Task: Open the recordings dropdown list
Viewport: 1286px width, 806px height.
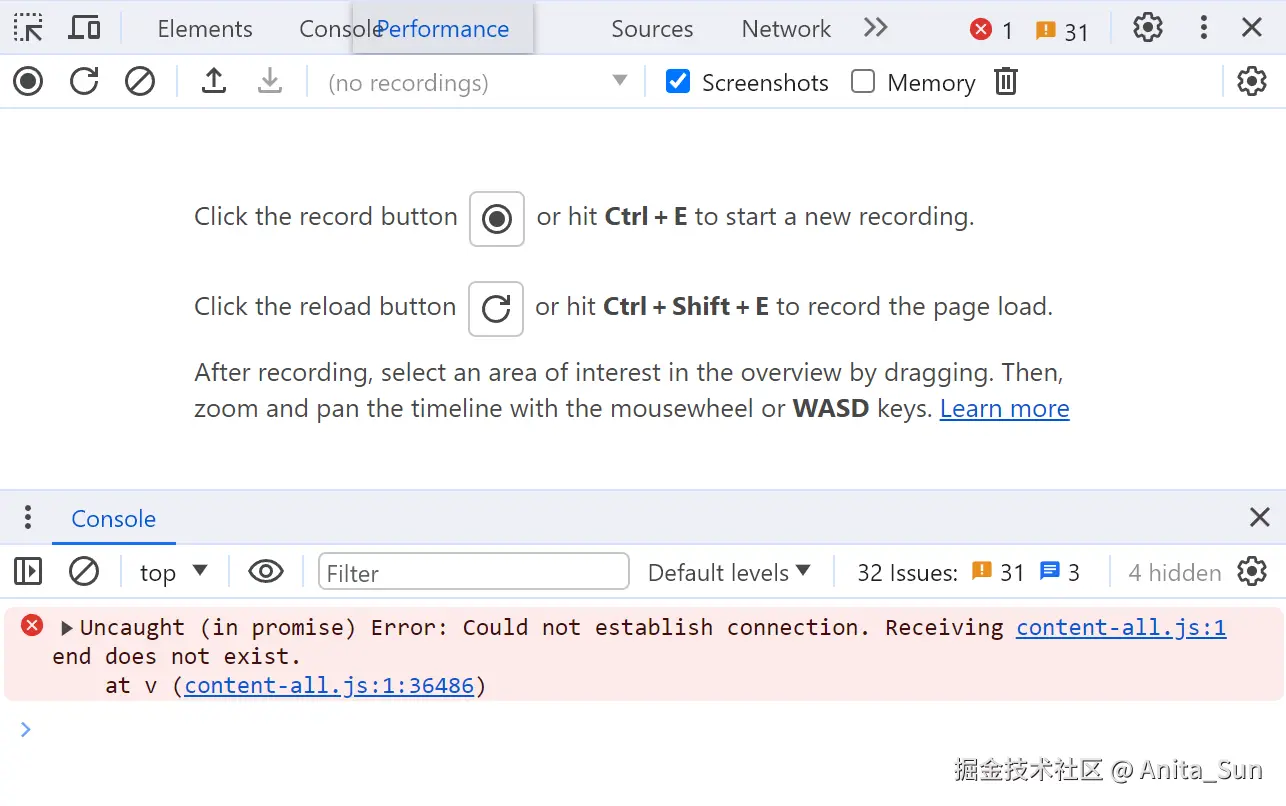Action: pos(478,82)
